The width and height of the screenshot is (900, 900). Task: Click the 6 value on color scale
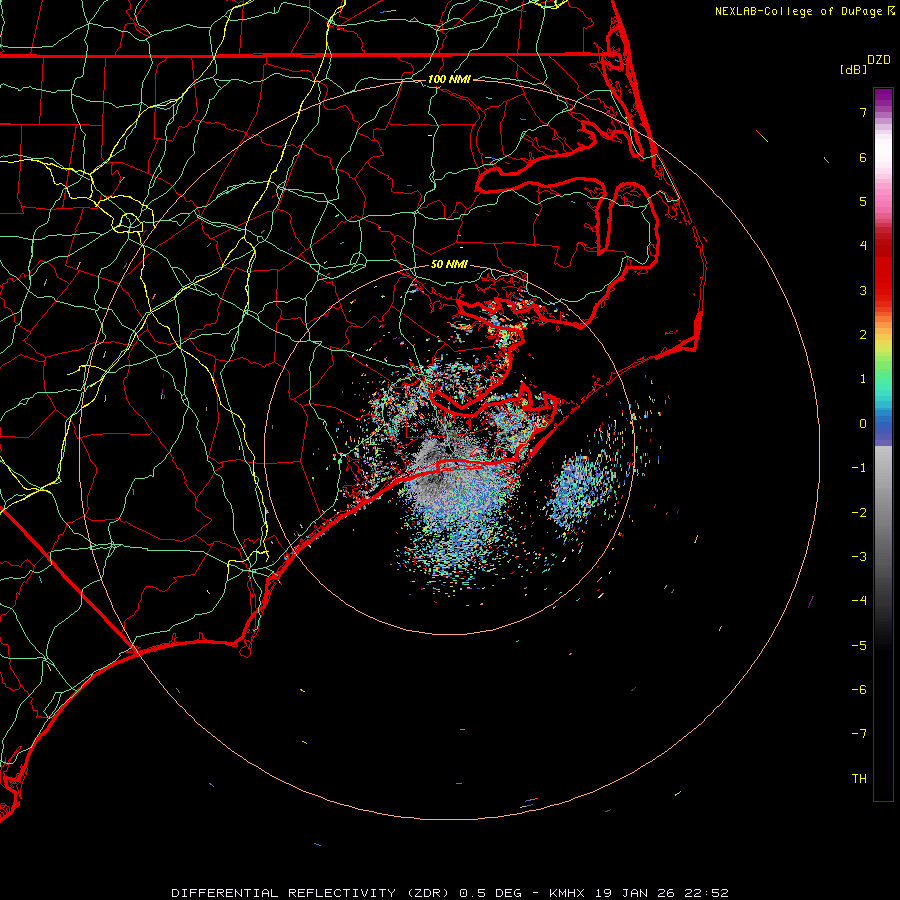[863, 157]
